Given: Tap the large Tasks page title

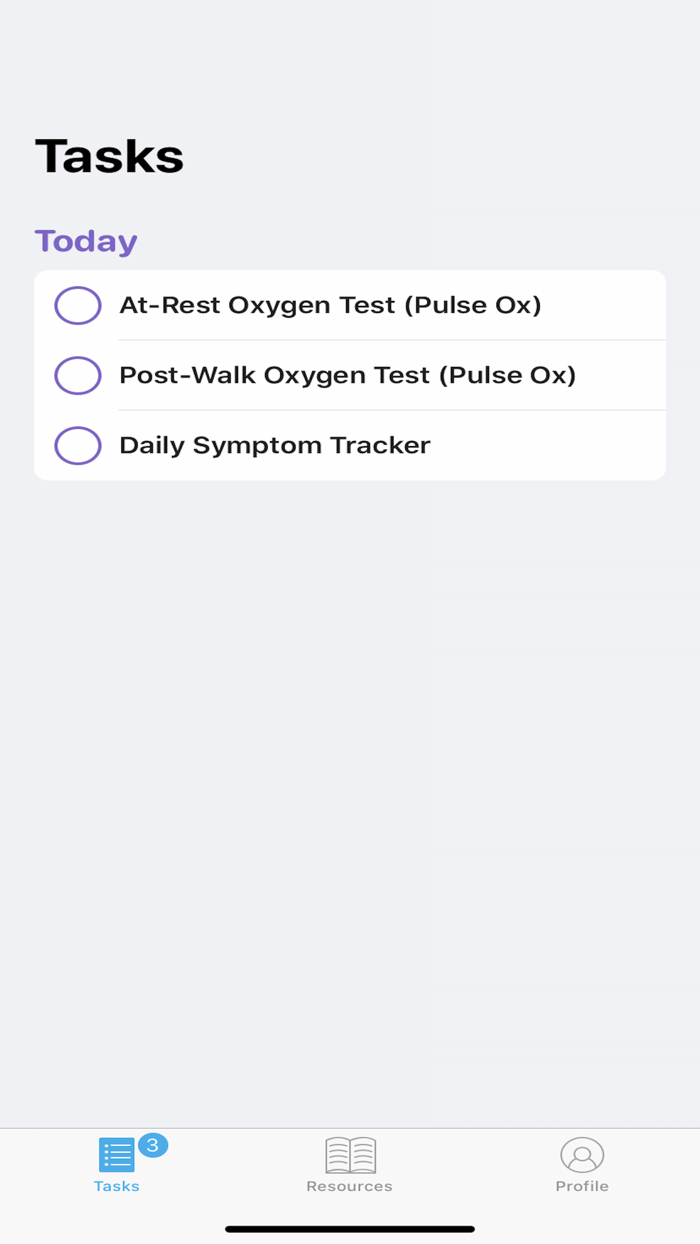Looking at the screenshot, I should [110, 157].
